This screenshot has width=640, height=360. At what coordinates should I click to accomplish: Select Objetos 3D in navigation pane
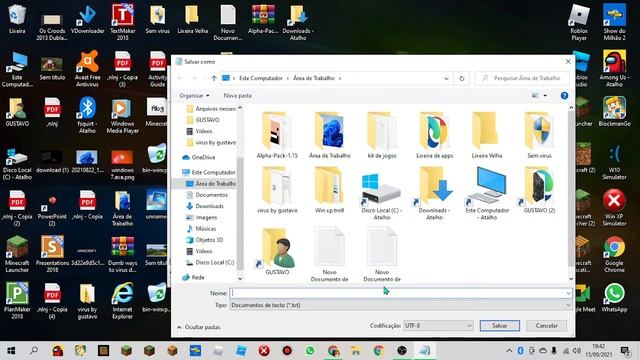coord(204,240)
